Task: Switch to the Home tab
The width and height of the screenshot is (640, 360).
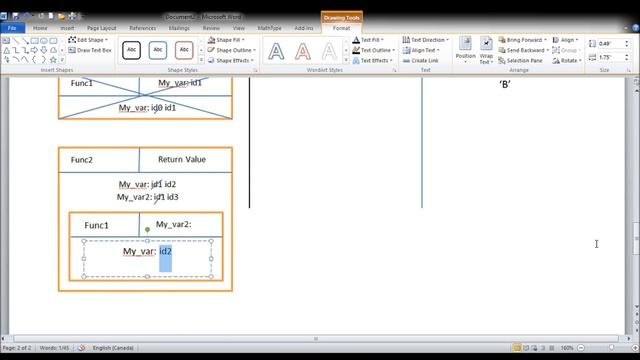Action: click(x=40, y=28)
